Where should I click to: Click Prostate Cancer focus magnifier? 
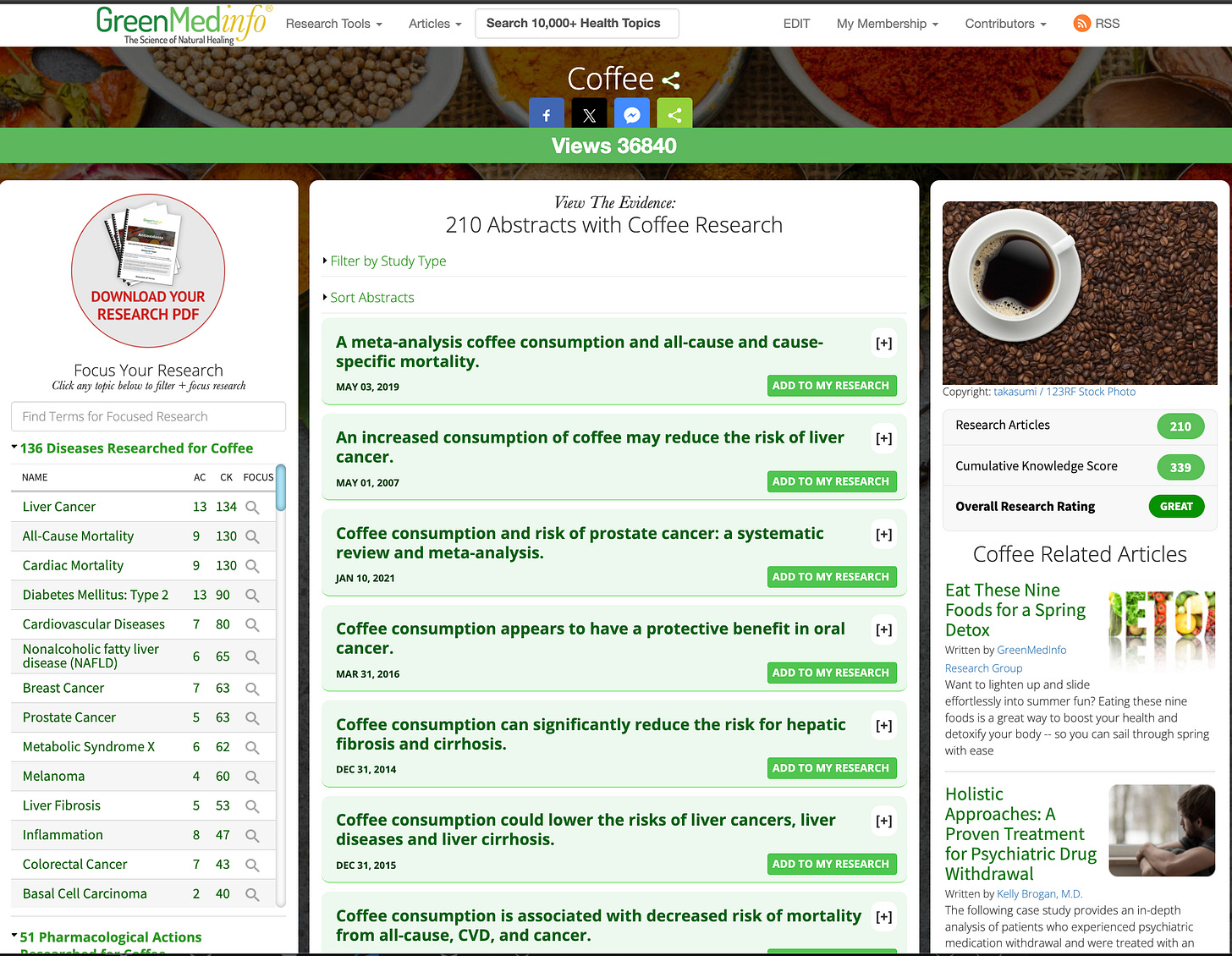point(252,718)
